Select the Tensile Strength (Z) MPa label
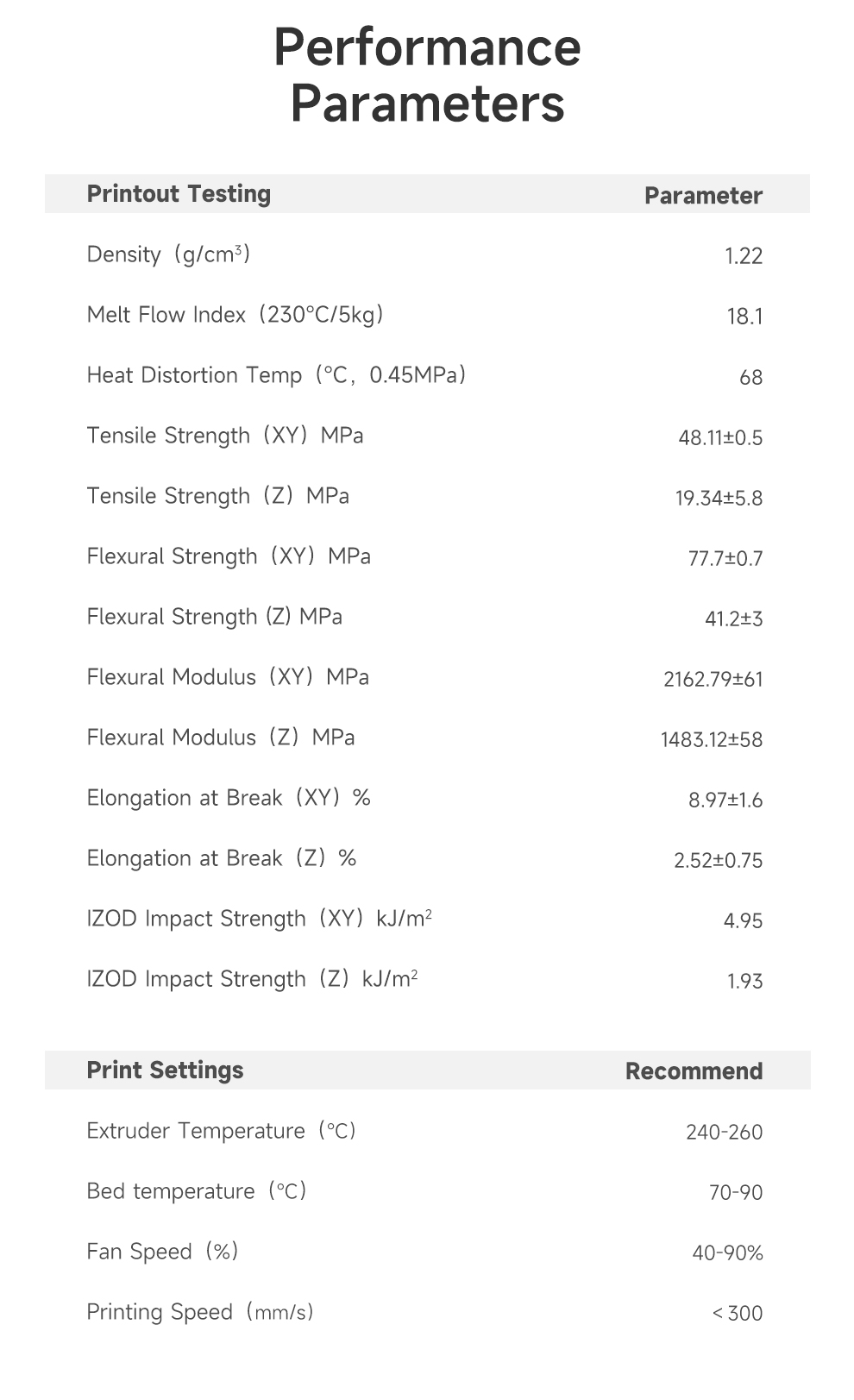The width and height of the screenshot is (854, 1400). (x=217, y=496)
